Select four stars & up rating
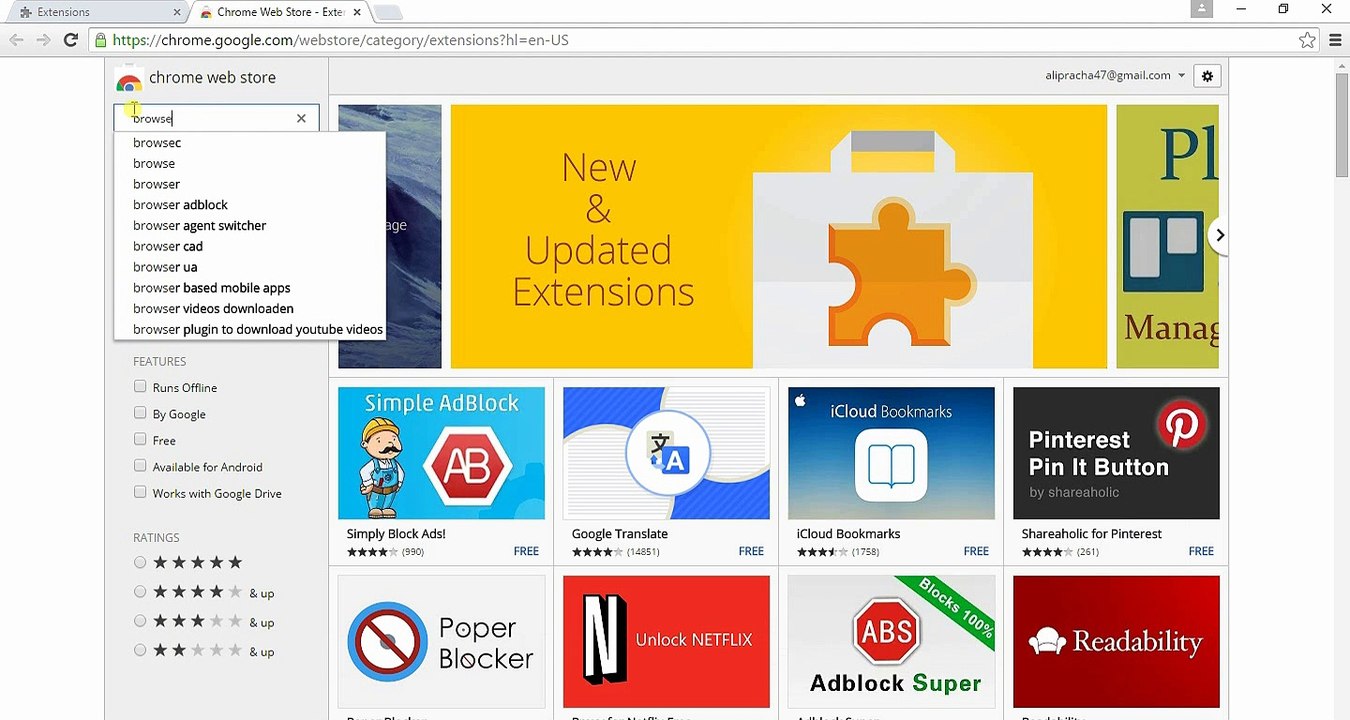Image resolution: width=1350 pixels, height=720 pixels. pos(140,592)
